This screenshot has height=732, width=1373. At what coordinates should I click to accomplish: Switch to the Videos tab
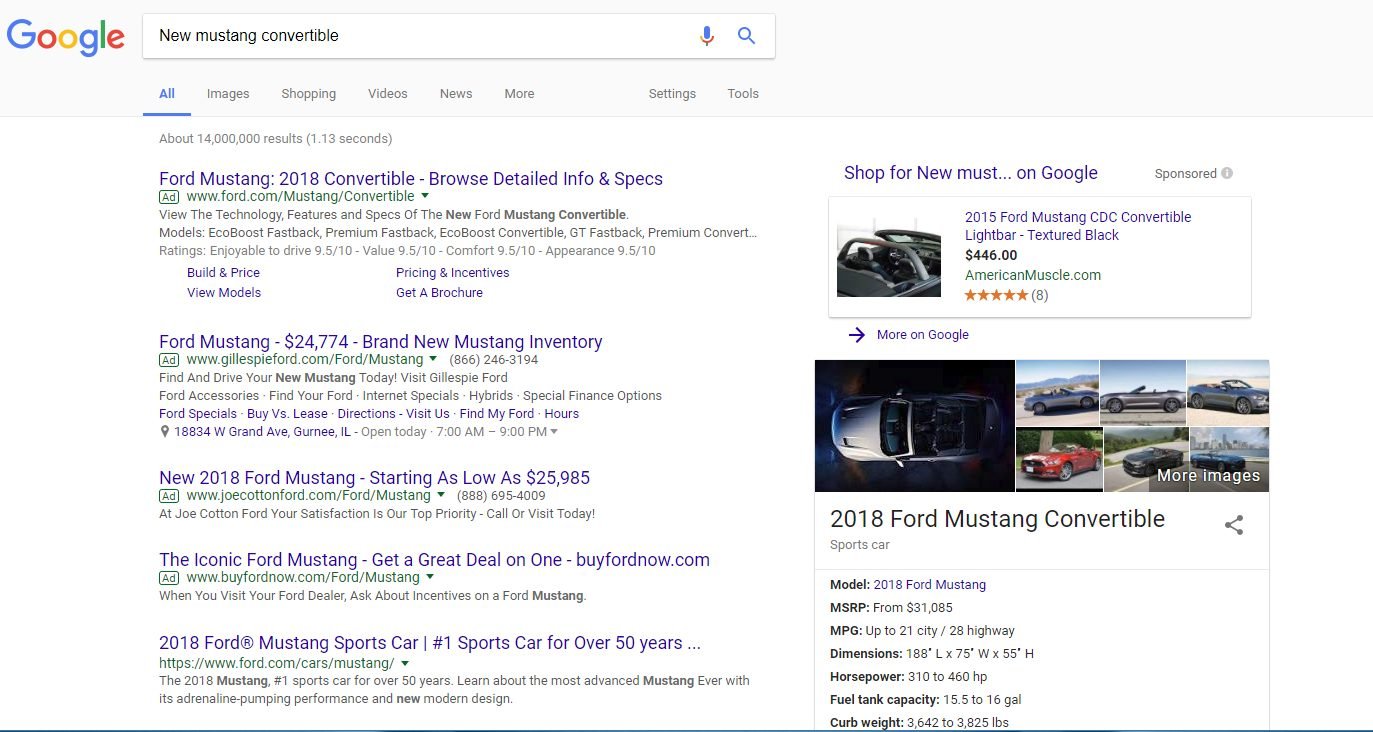(387, 94)
